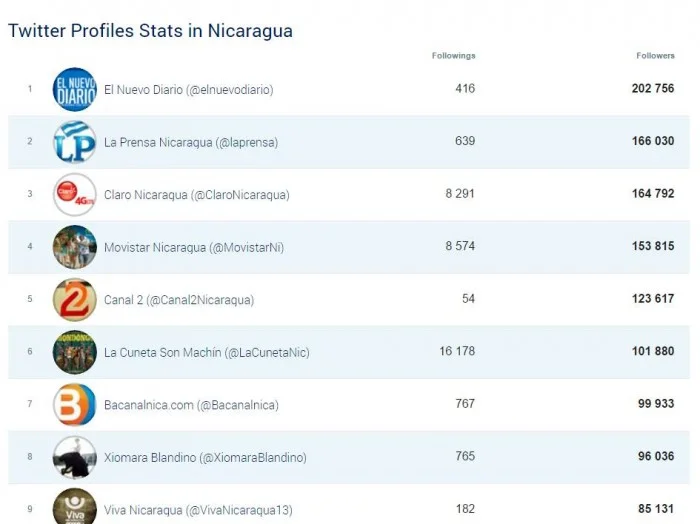The height and width of the screenshot is (524, 700).
Task: Select Xiomara Blandino profile photo
Action: point(75,457)
